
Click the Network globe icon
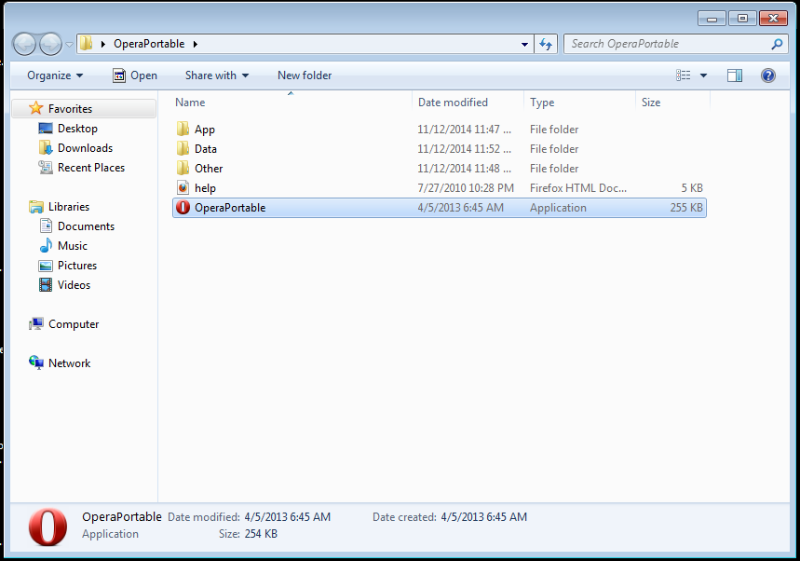click(x=36, y=363)
